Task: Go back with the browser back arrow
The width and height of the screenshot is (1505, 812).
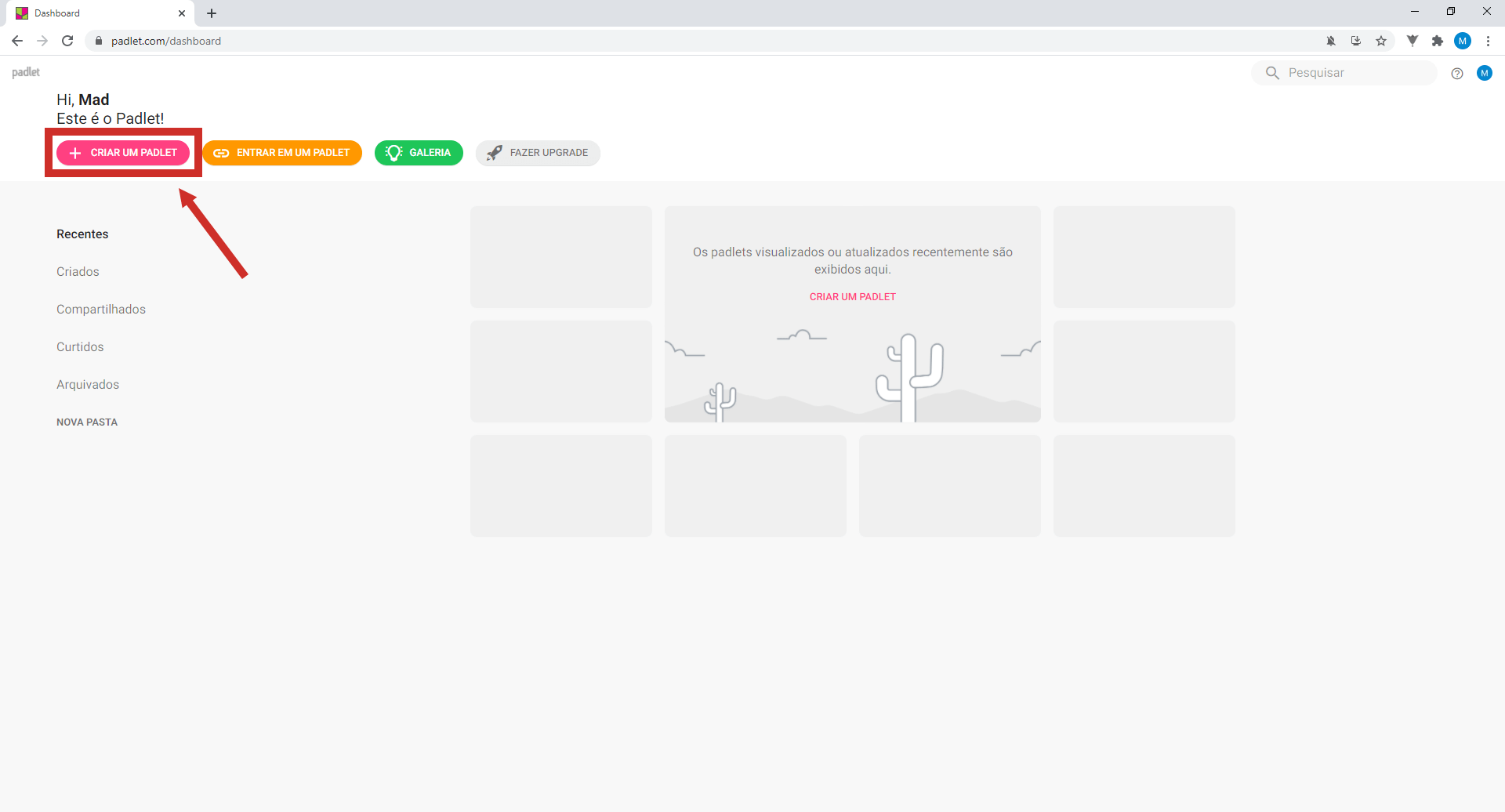Action: [17, 41]
